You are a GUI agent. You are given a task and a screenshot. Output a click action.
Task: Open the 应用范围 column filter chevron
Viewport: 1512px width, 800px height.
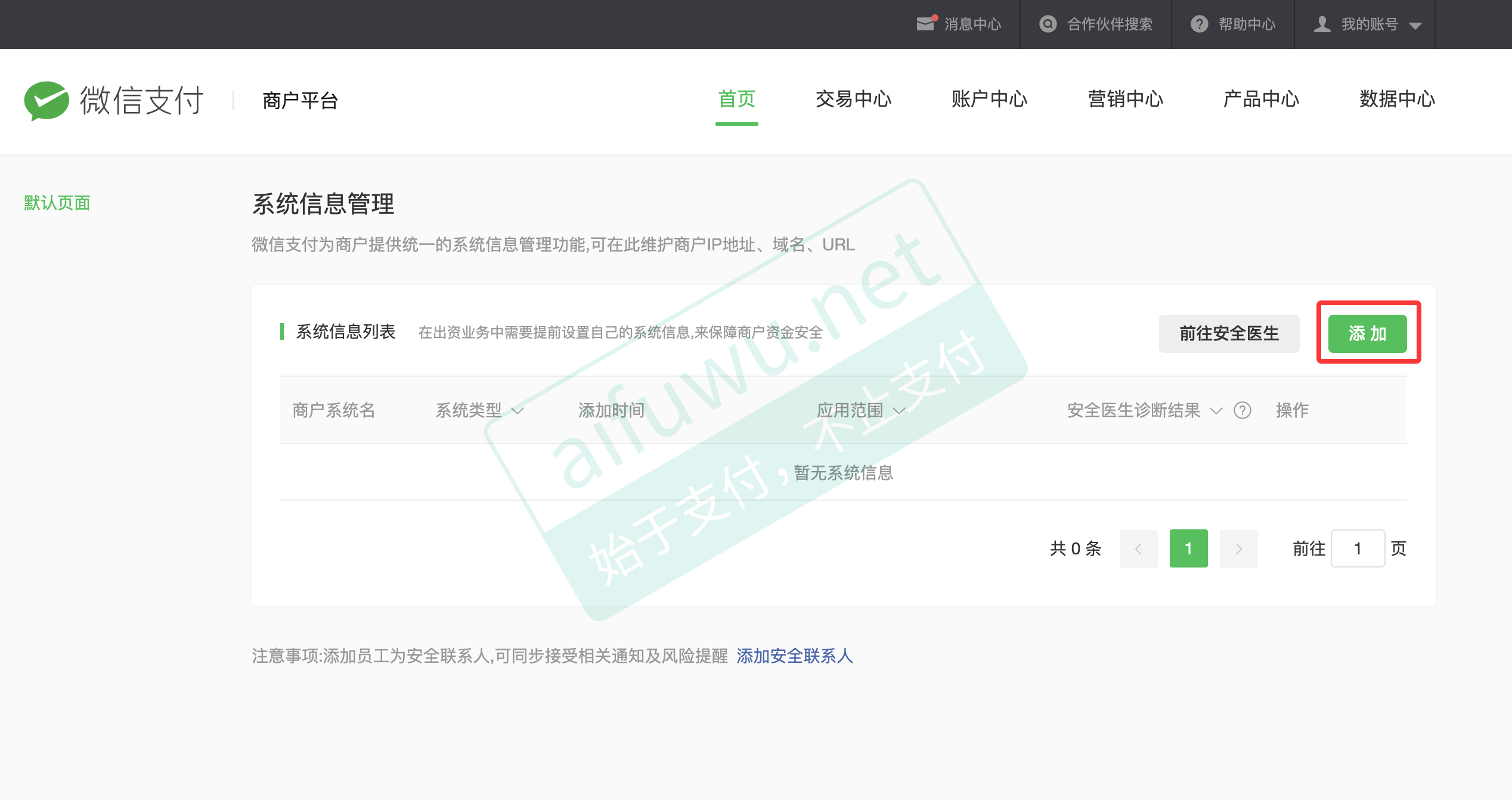pos(899,411)
